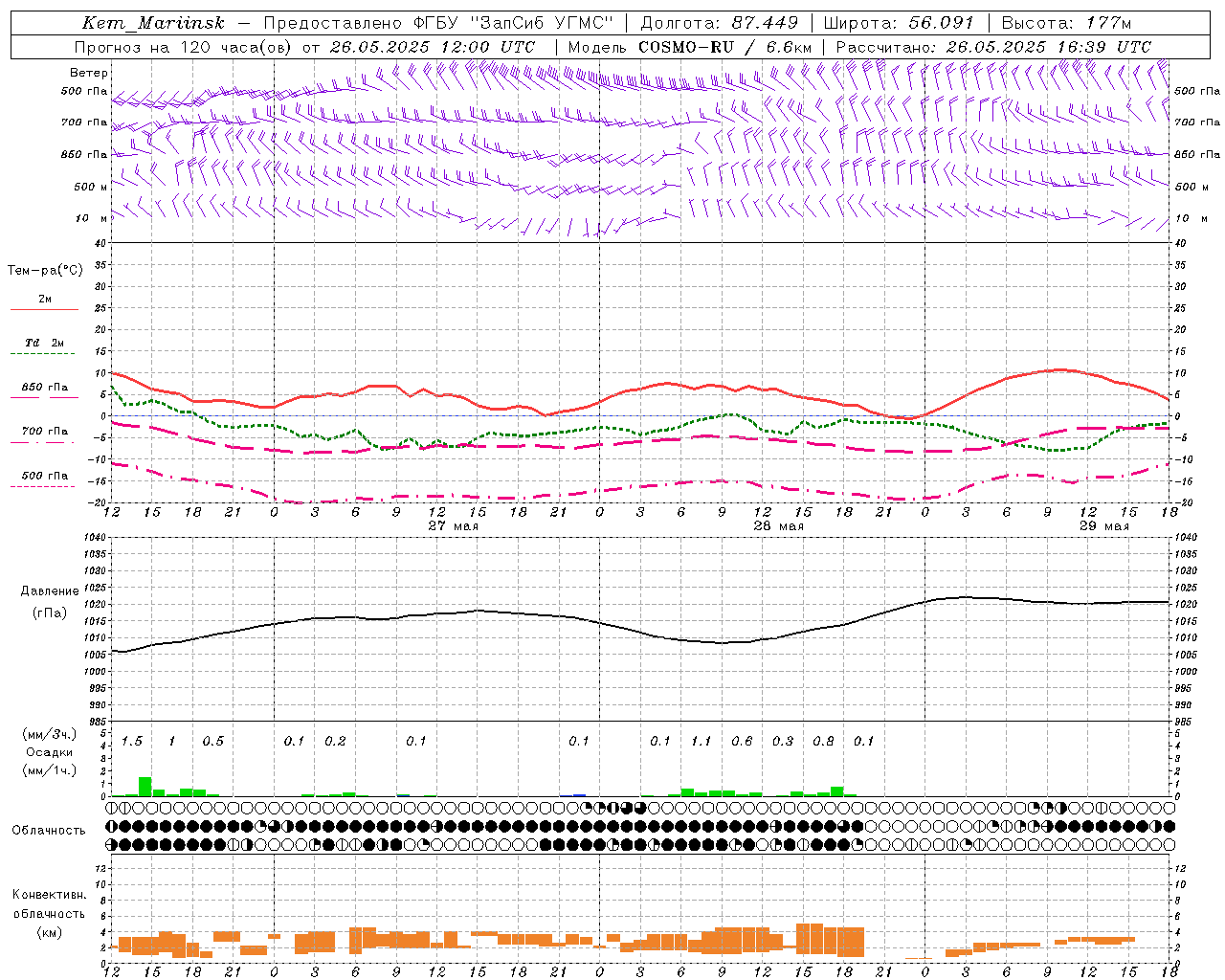Click the small blue precipitation bar
Screen dimensions: 1225x980
coord(579,794)
